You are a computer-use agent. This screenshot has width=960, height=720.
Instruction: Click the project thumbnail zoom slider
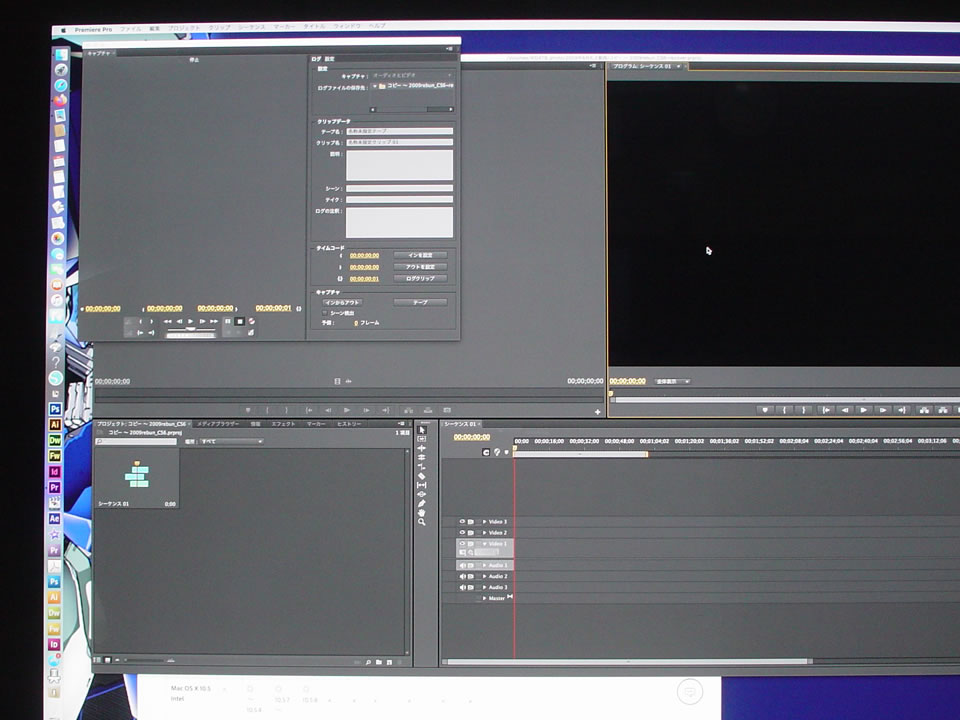(x=150, y=661)
